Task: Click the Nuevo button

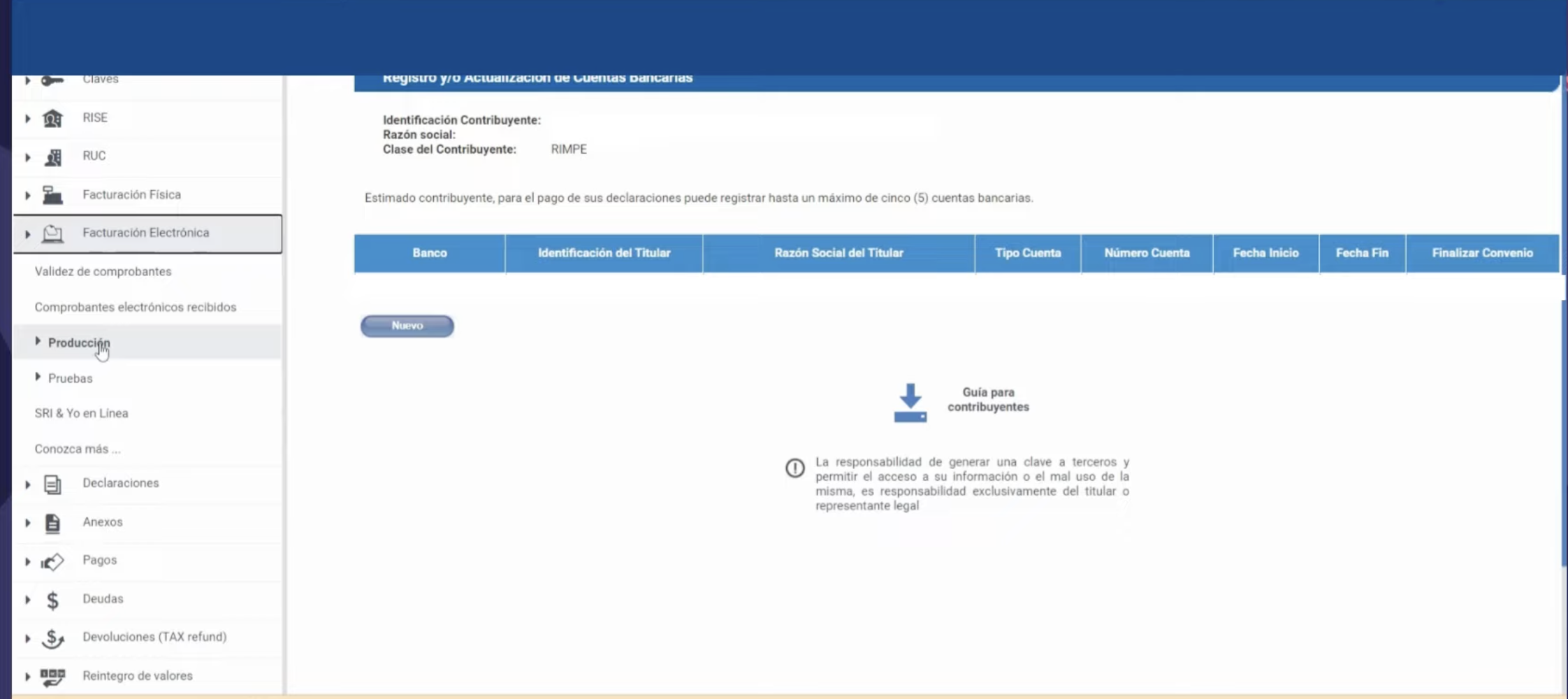Action: click(x=407, y=326)
